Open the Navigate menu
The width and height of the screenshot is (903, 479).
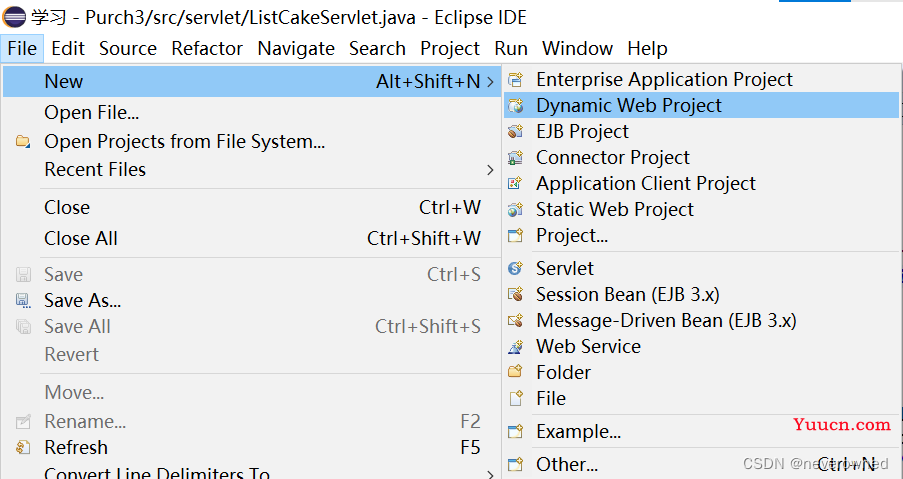pyautogui.click(x=296, y=48)
